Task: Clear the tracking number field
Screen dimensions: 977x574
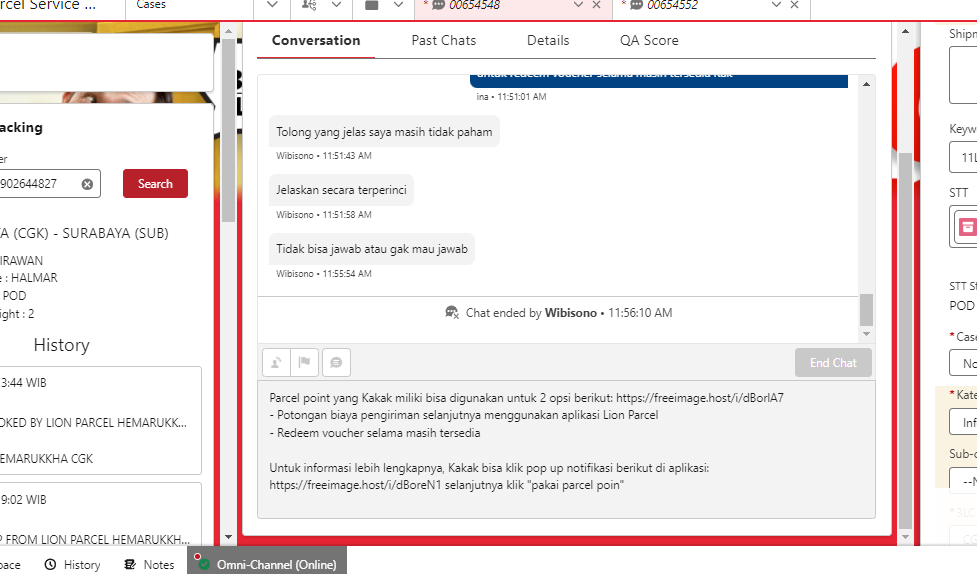Action: 87,184
